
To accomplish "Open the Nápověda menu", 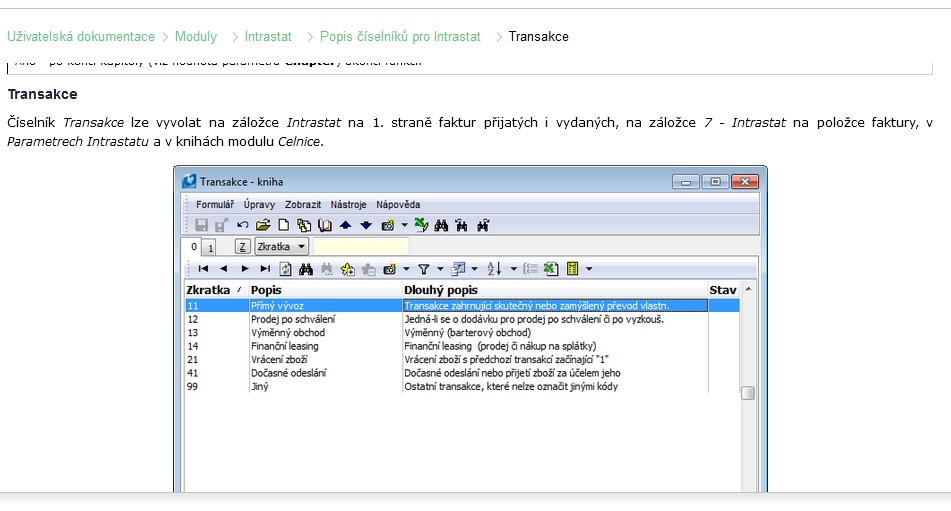I will point(398,205).
